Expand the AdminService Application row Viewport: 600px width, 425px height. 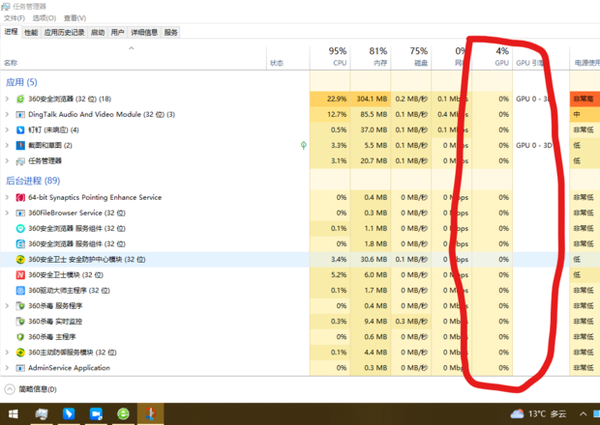click(x=7, y=368)
